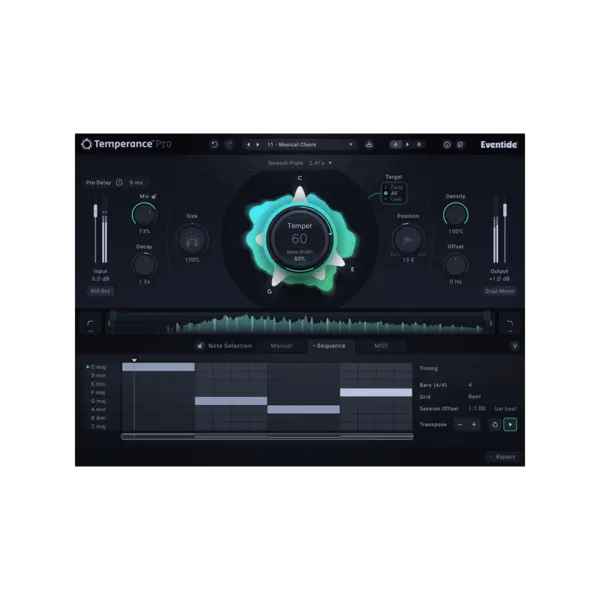Select the A min chord row

click(98, 409)
